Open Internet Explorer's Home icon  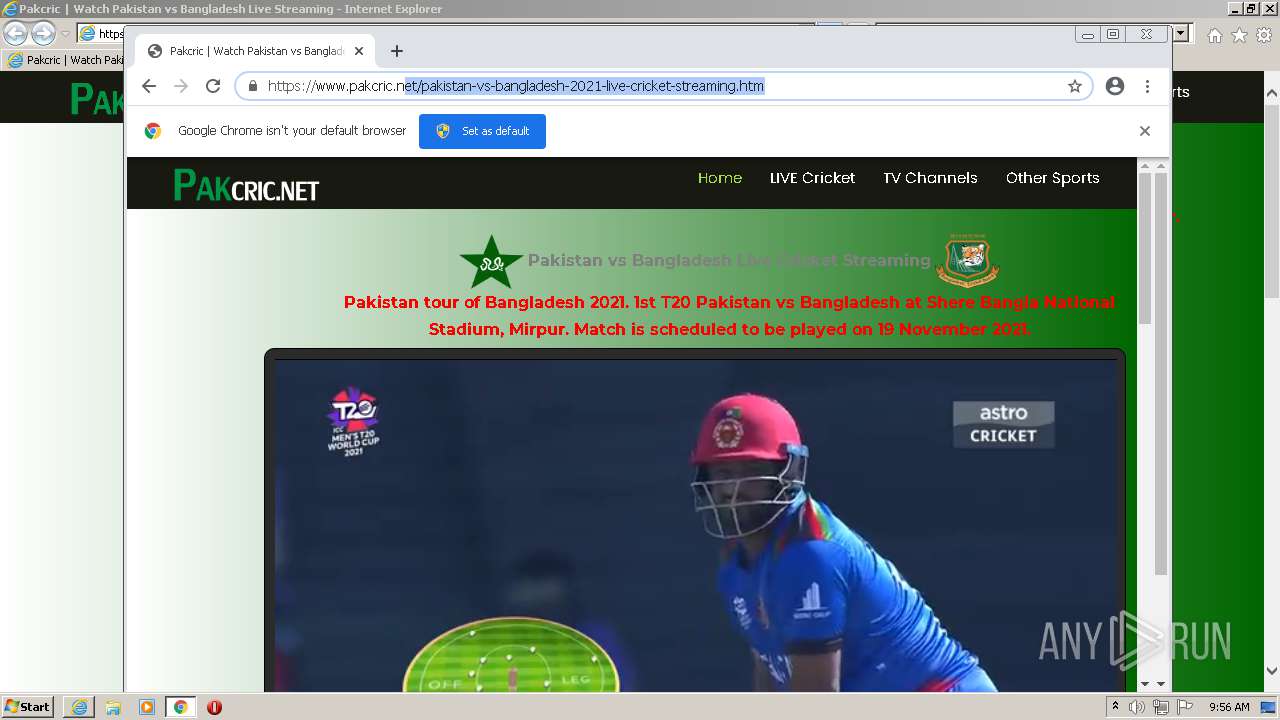[x=1214, y=35]
